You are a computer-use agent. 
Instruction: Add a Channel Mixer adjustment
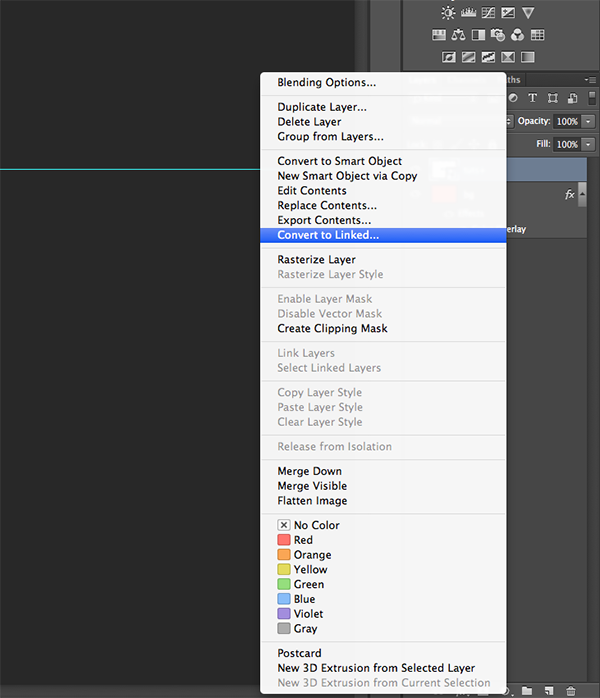[x=517, y=35]
